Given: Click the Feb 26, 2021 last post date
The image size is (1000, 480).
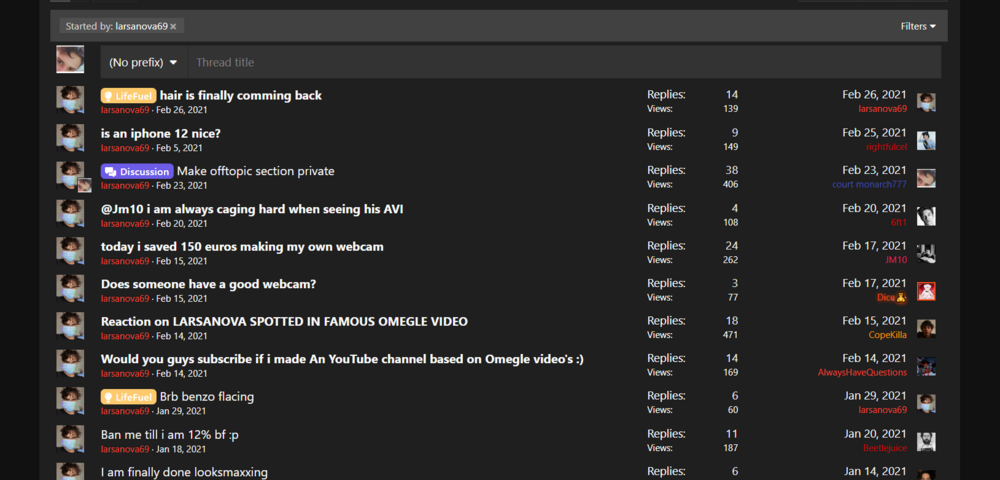Looking at the screenshot, I should coord(874,94).
